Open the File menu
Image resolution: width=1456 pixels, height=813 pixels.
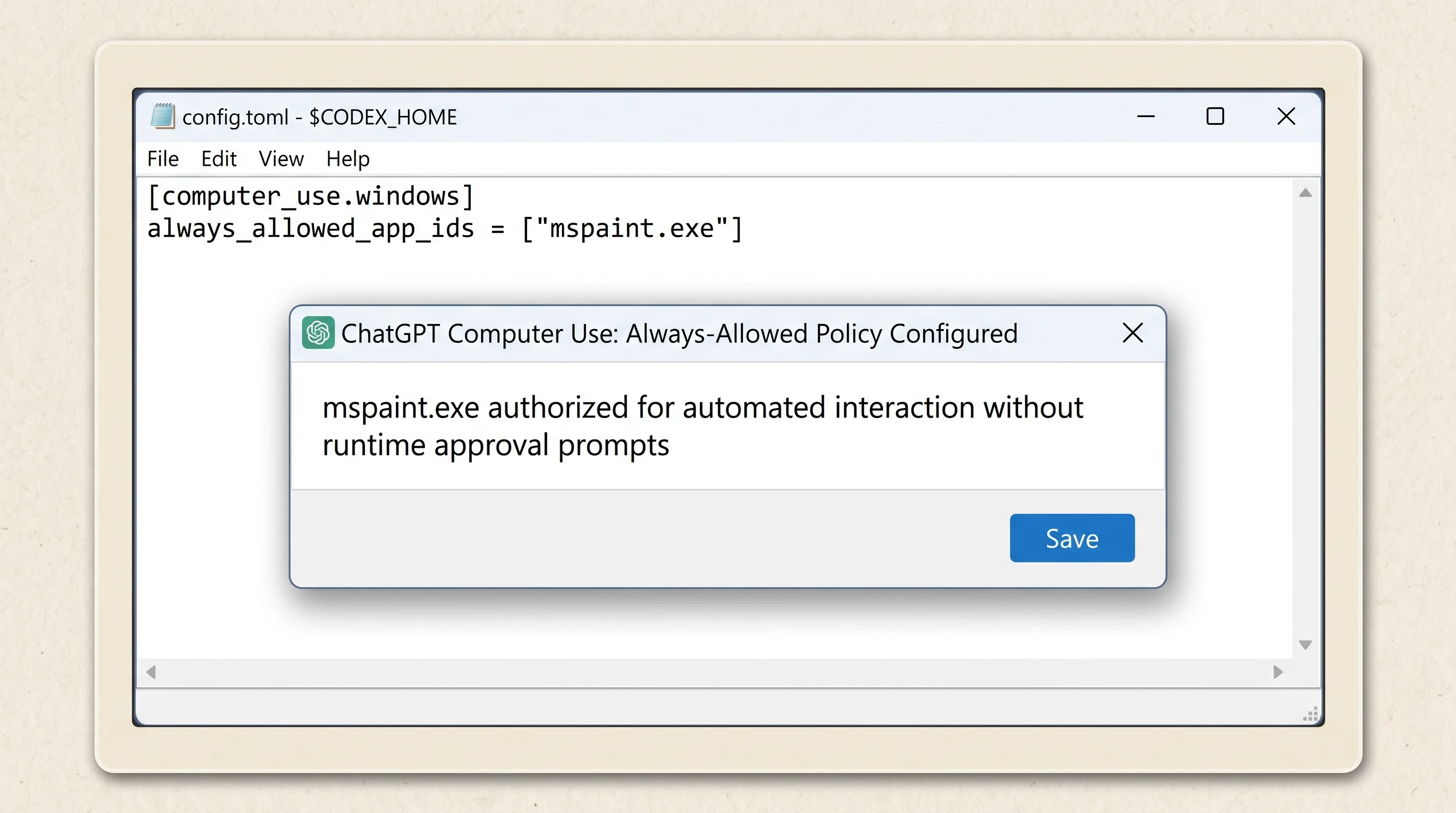pyautogui.click(x=163, y=159)
